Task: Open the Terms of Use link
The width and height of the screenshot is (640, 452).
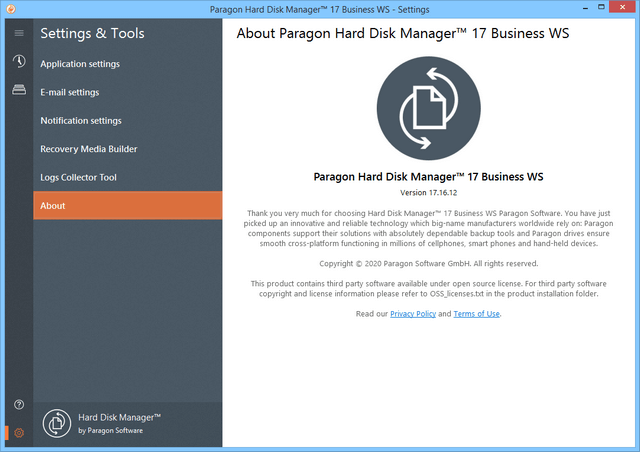Action: point(476,314)
